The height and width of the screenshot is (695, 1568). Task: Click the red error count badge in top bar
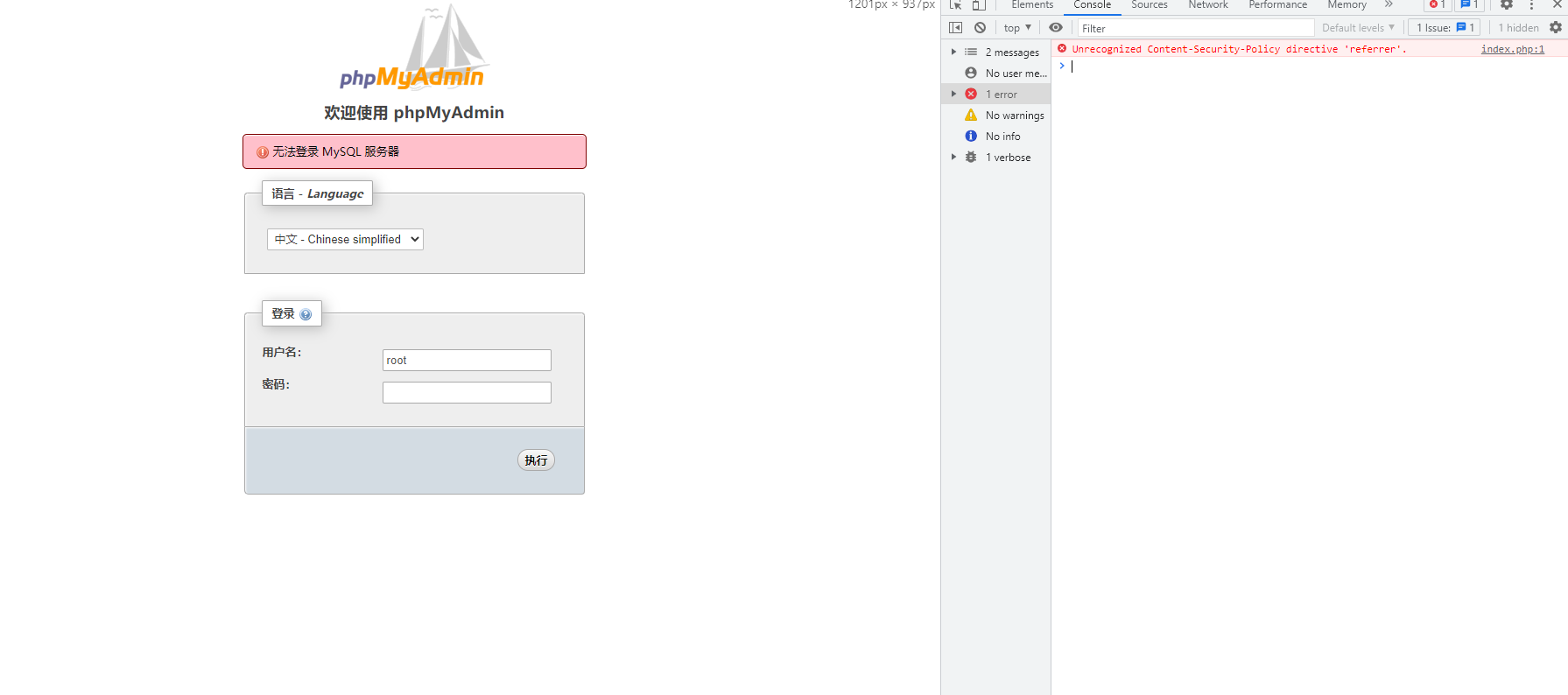(1437, 4)
